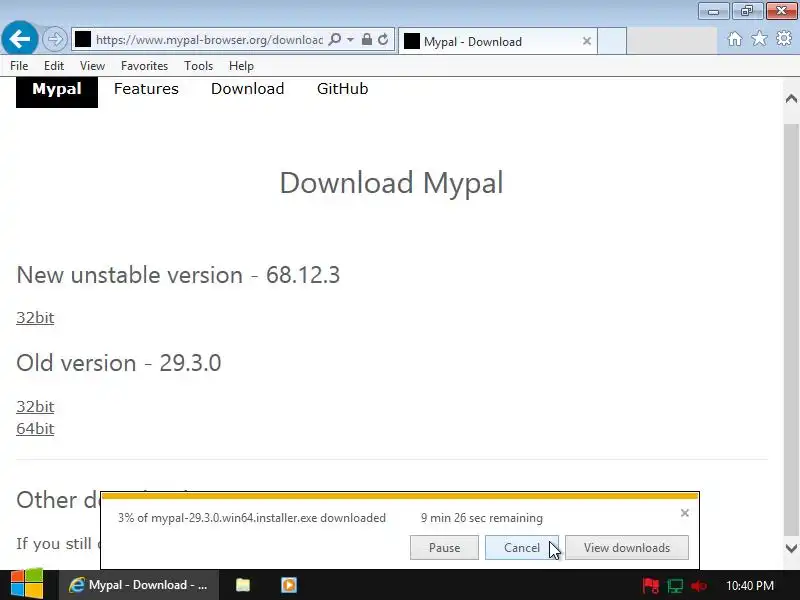This screenshot has width=800, height=600.
Task: Click the scrollbar up arrow
Action: [x=791, y=98]
